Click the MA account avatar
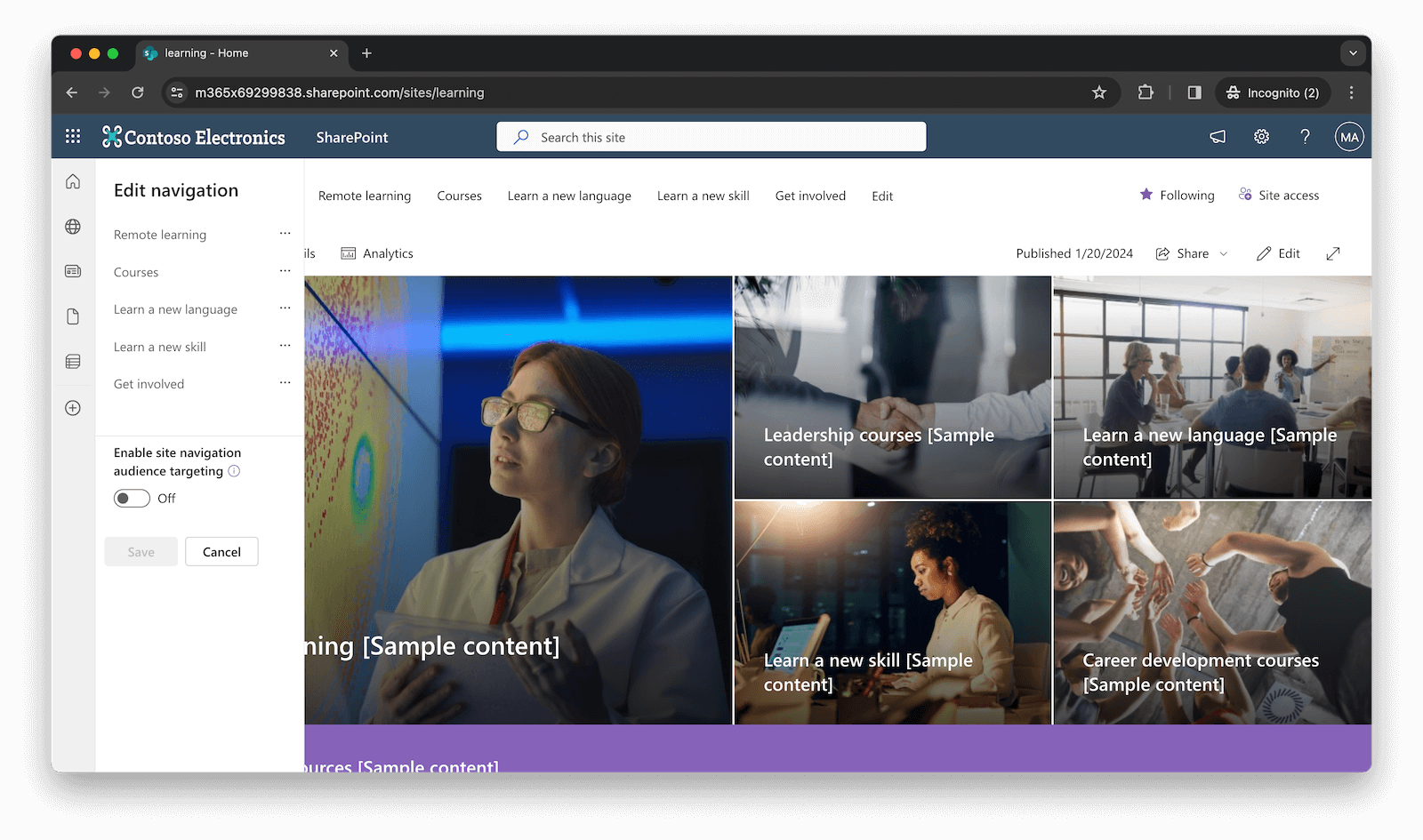 tap(1348, 136)
